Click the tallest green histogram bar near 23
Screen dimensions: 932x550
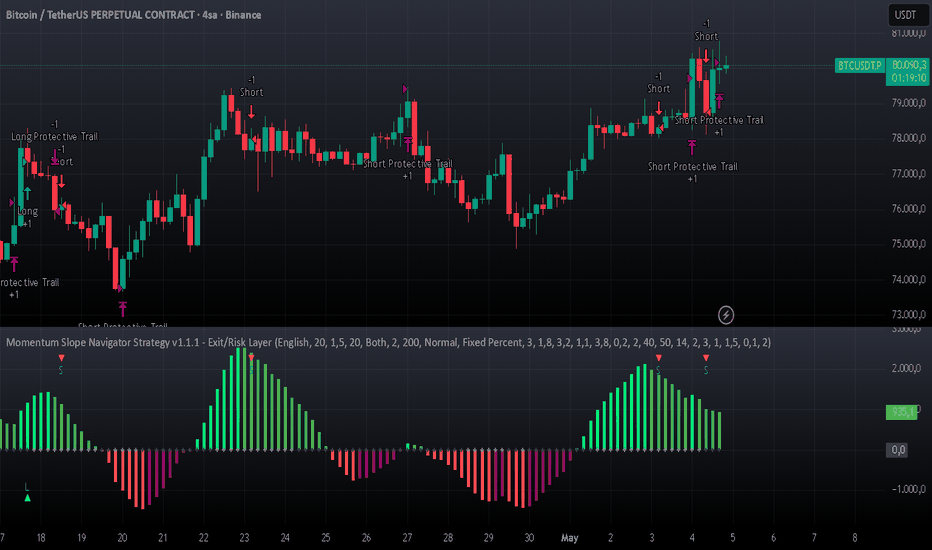click(x=238, y=398)
